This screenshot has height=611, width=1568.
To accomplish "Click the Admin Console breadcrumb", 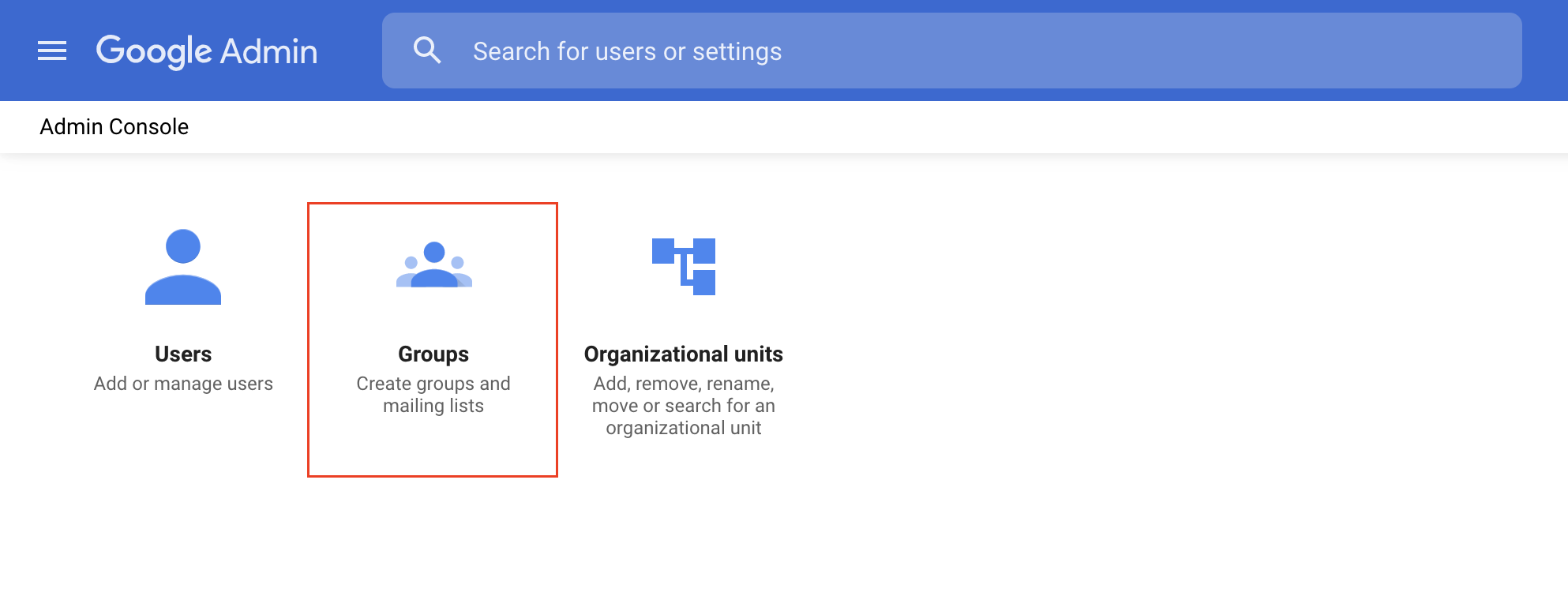I will (x=114, y=127).
